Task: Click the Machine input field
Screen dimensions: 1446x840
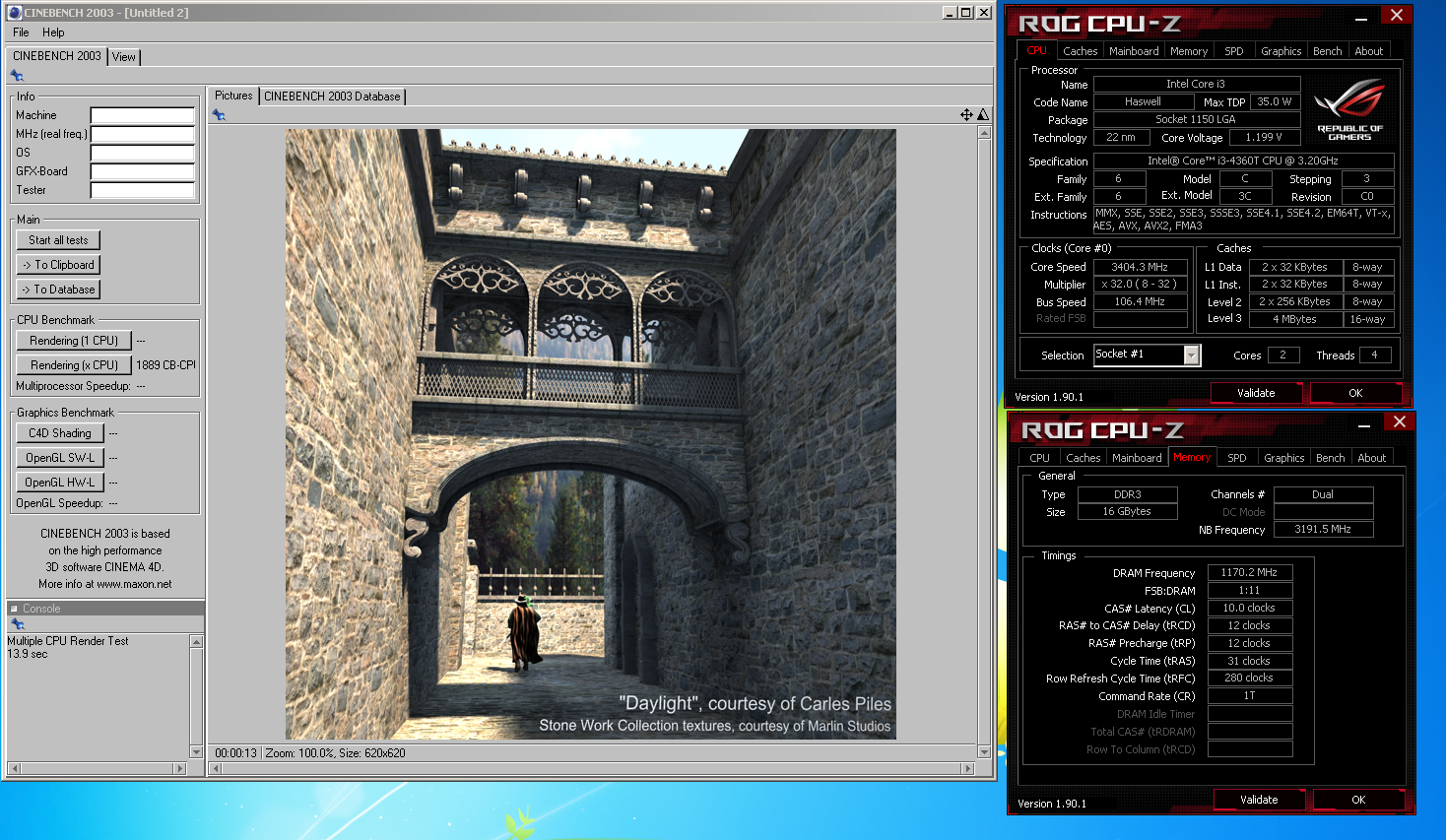Action: (143, 115)
